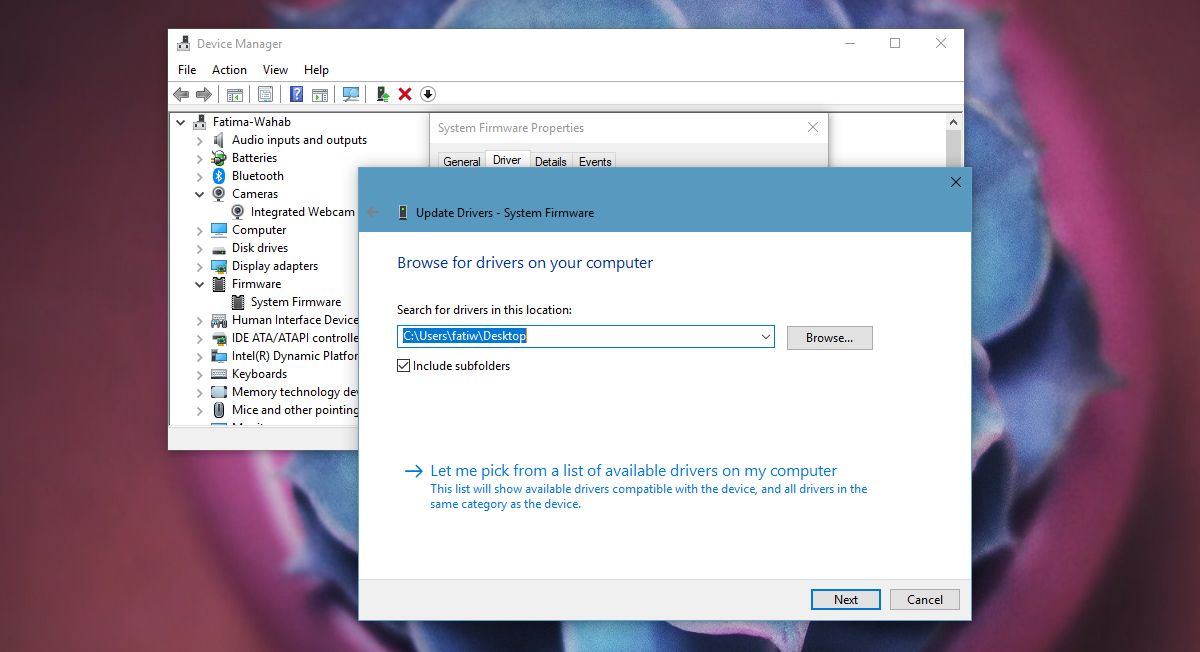Screen dimensions: 1200x652
Task: Click the Computer category monitor icon
Action: [x=219, y=230]
